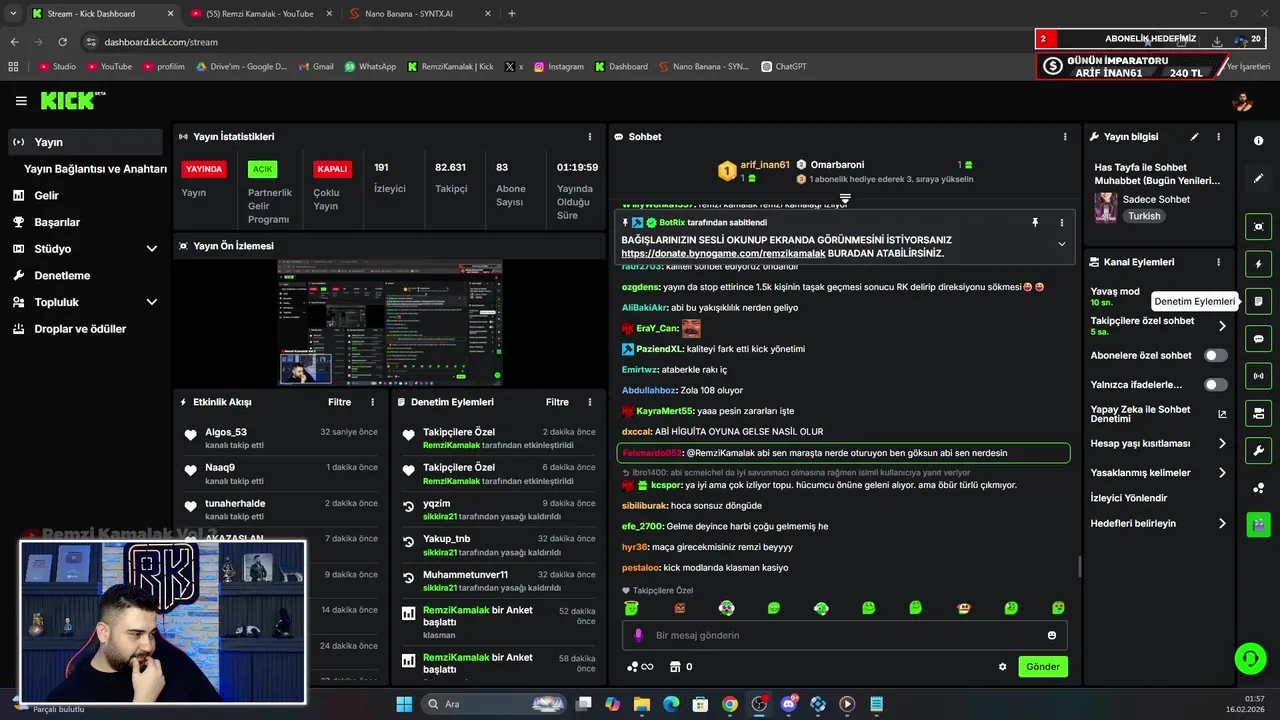The width and height of the screenshot is (1280, 720).
Task: Open Etkinlik Akışı three-dot options
Action: [x=372, y=402]
